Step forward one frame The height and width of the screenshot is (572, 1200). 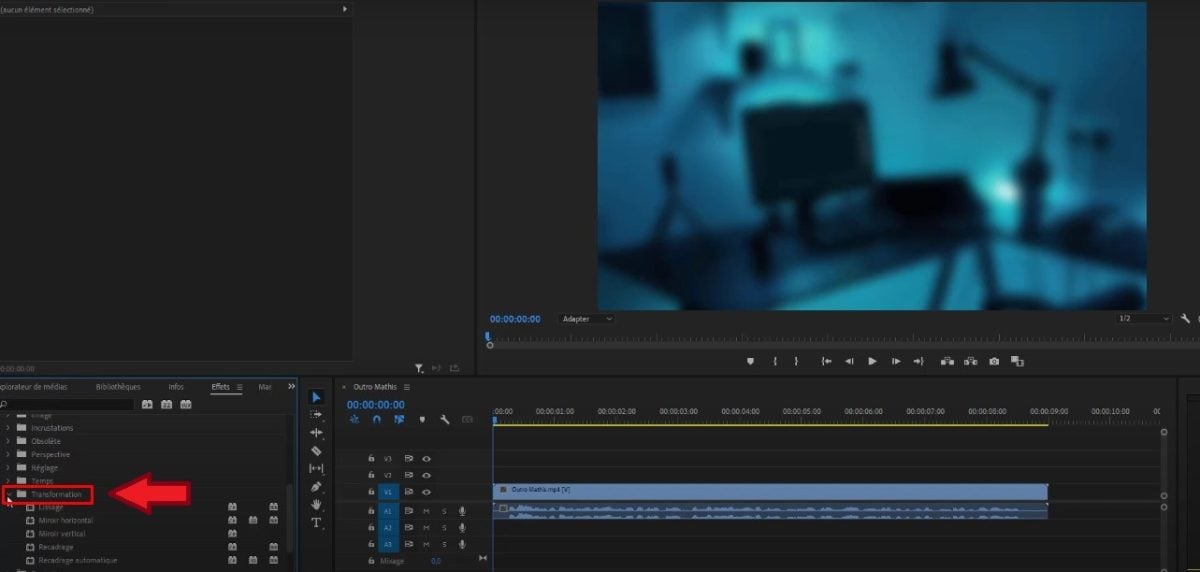895,361
